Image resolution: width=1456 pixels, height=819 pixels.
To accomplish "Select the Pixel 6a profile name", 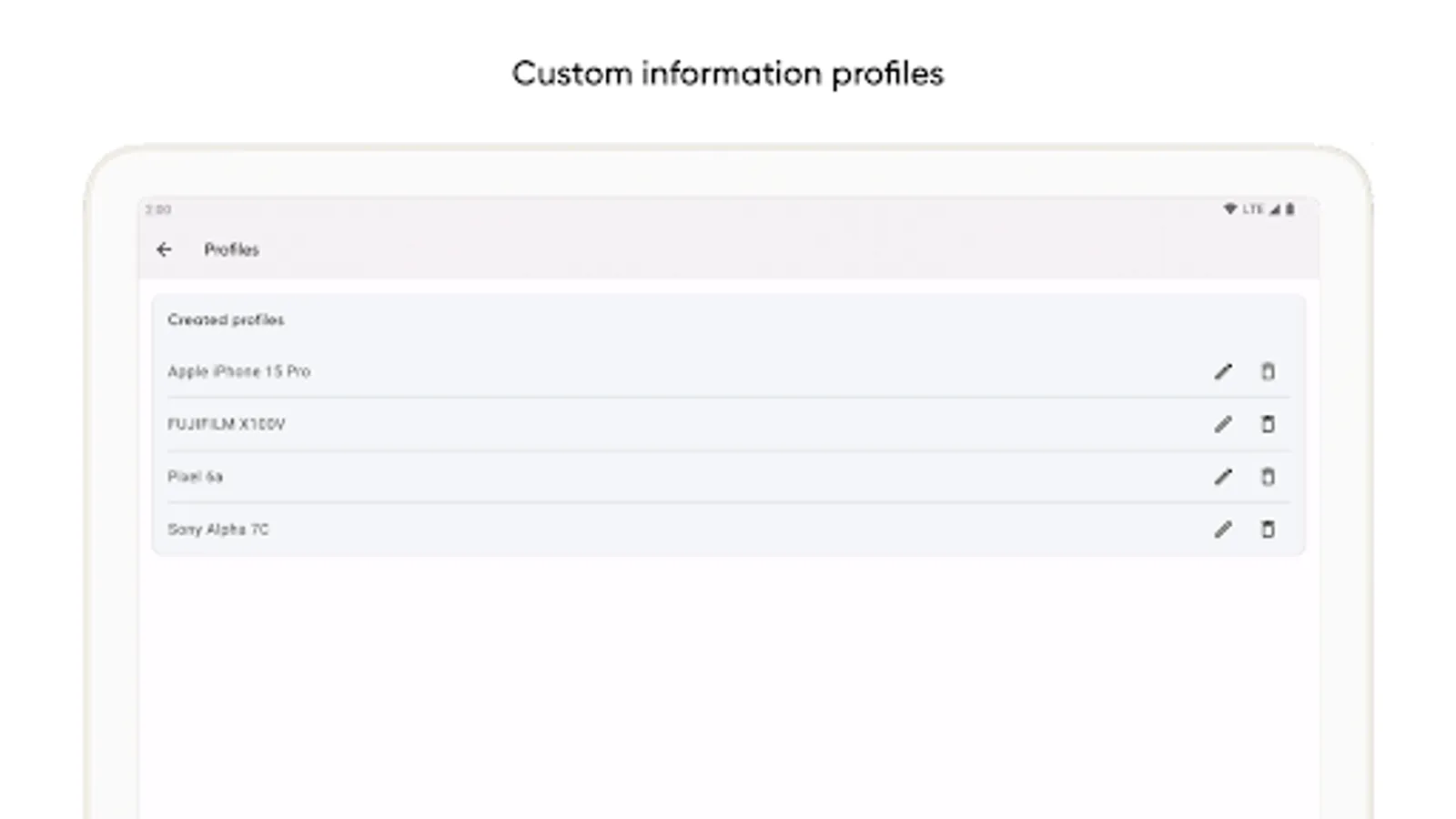I will coord(195,477).
